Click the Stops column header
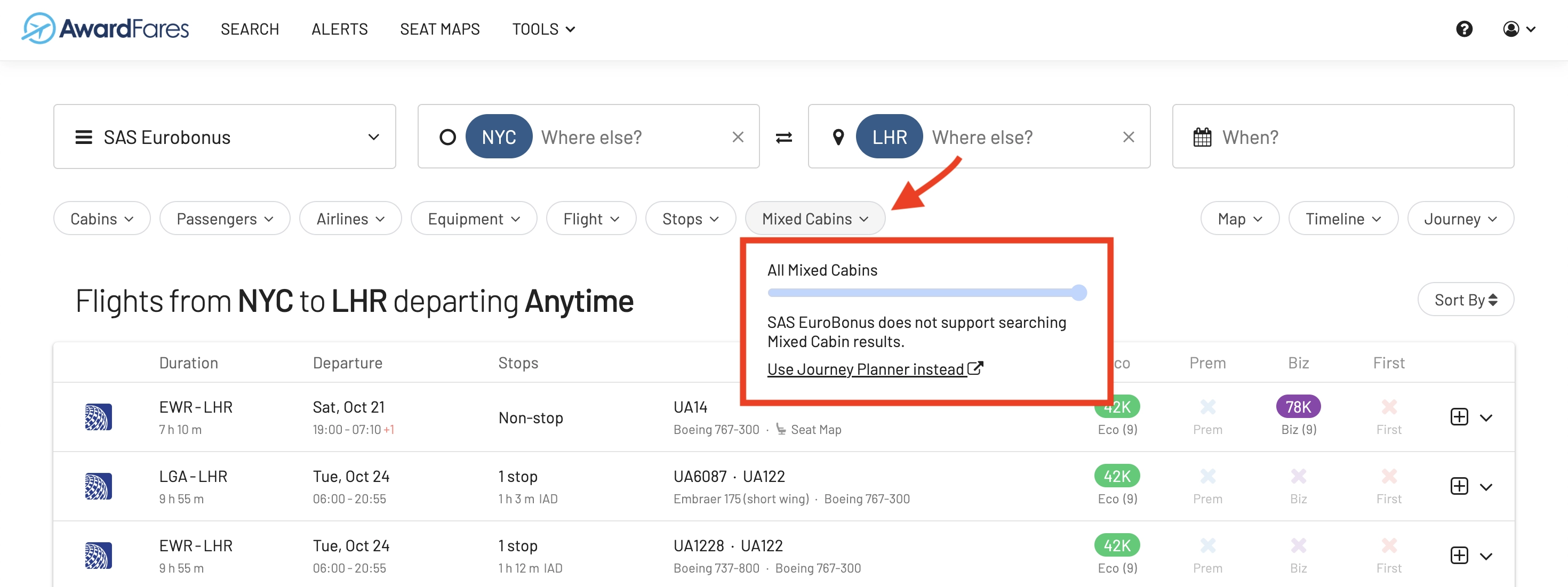Screen dimensions: 1568x587 [518, 363]
